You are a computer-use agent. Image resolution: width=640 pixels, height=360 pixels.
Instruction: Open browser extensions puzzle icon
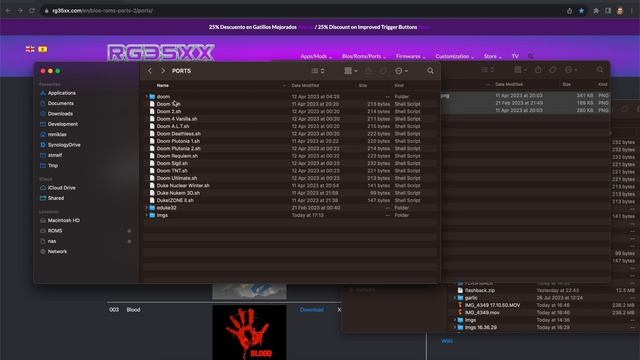click(x=596, y=11)
